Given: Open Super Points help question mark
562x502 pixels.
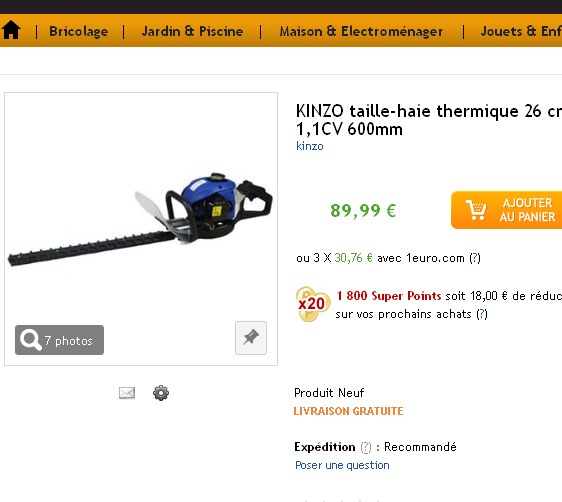Looking at the screenshot, I should coord(482,314).
